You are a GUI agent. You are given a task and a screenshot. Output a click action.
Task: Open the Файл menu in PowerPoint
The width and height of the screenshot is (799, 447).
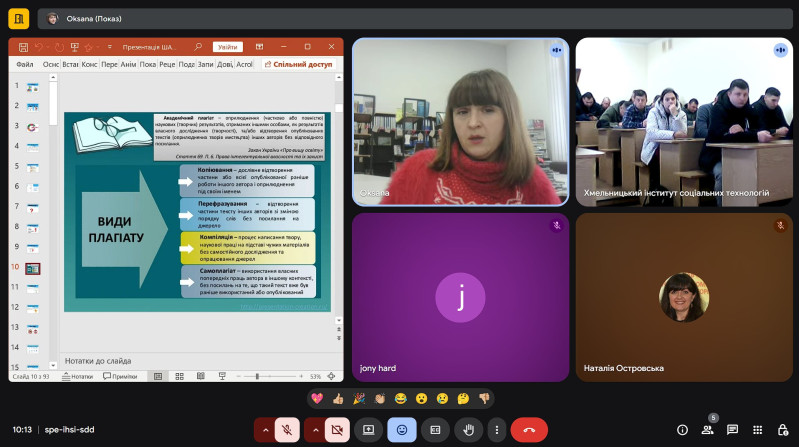pos(25,64)
